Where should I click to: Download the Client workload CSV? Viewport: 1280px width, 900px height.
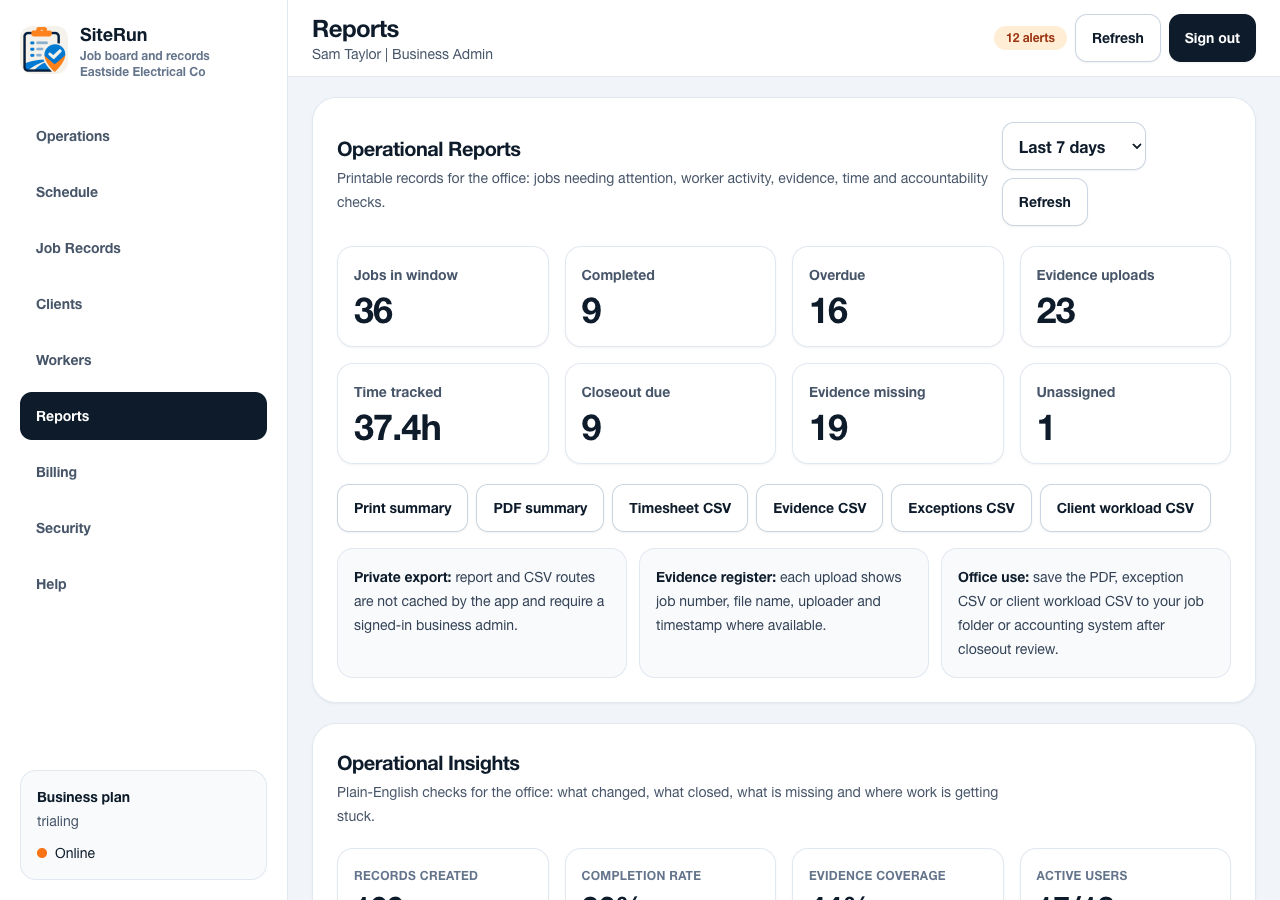1125,508
